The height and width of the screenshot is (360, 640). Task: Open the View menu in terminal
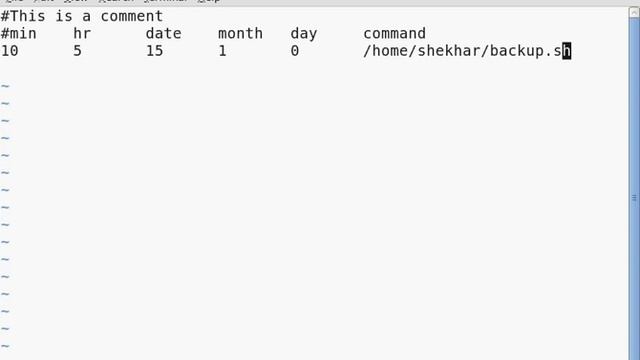click(76, 1)
